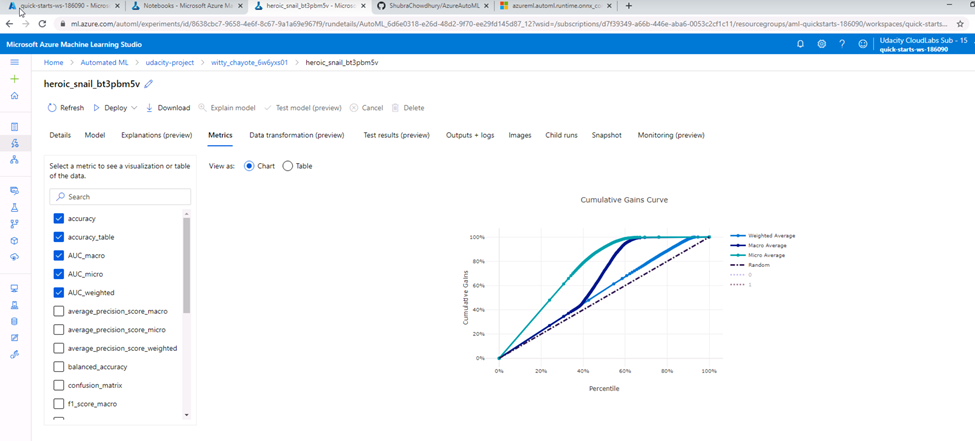Reload the browser page

(42, 23)
